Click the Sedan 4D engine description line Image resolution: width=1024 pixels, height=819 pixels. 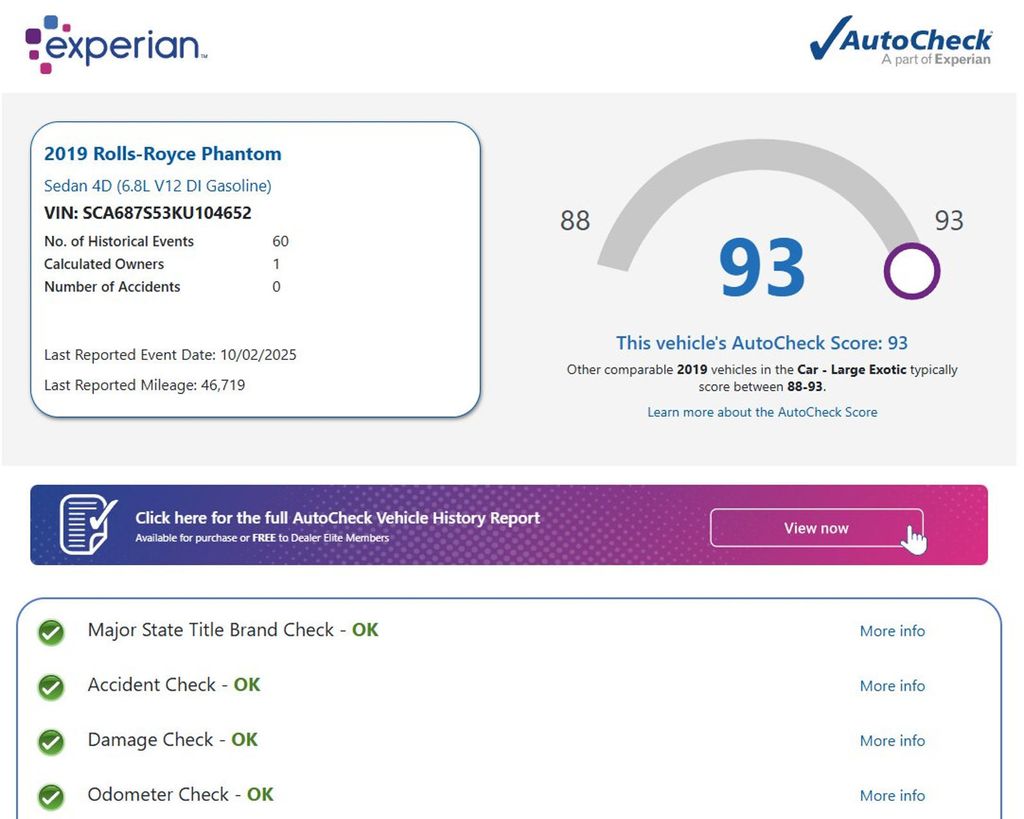158,186
